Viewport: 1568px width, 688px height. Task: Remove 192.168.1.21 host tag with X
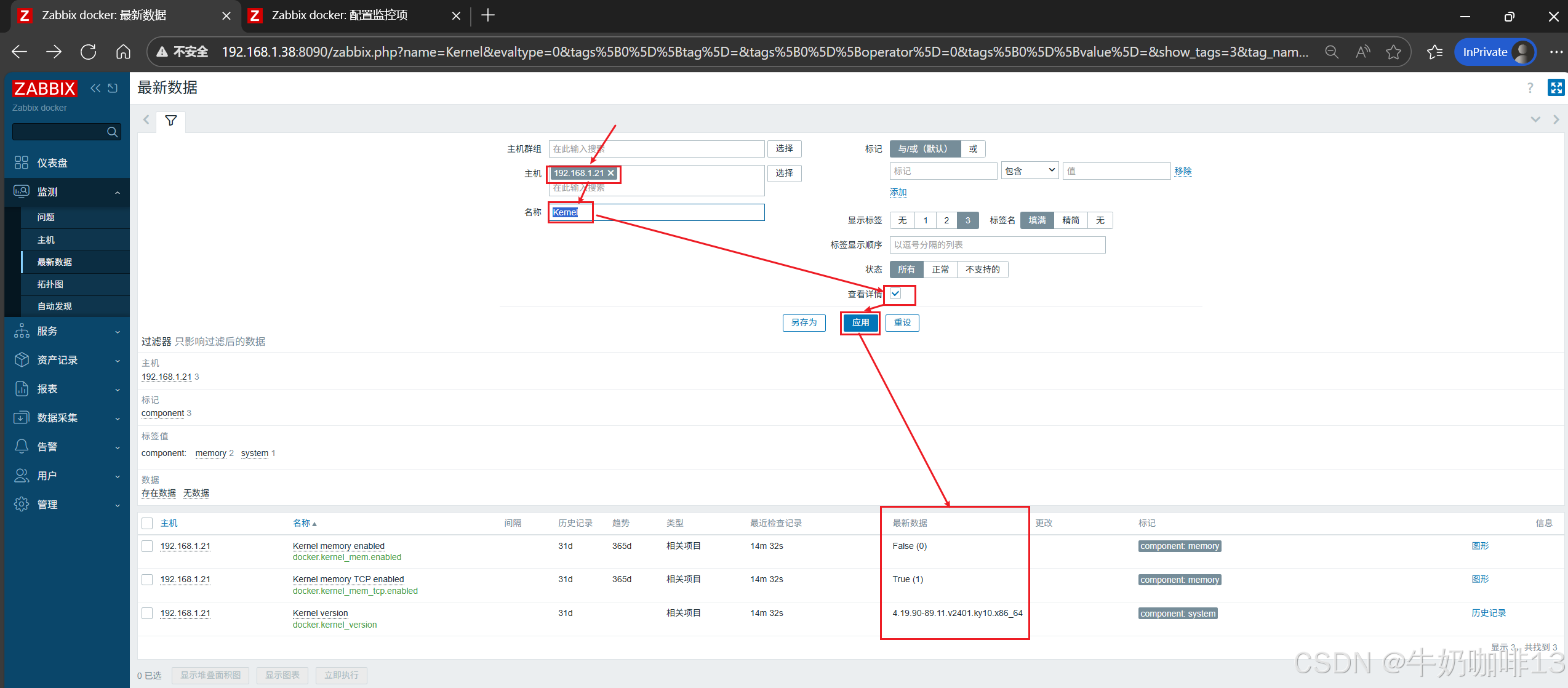point(611,174)
